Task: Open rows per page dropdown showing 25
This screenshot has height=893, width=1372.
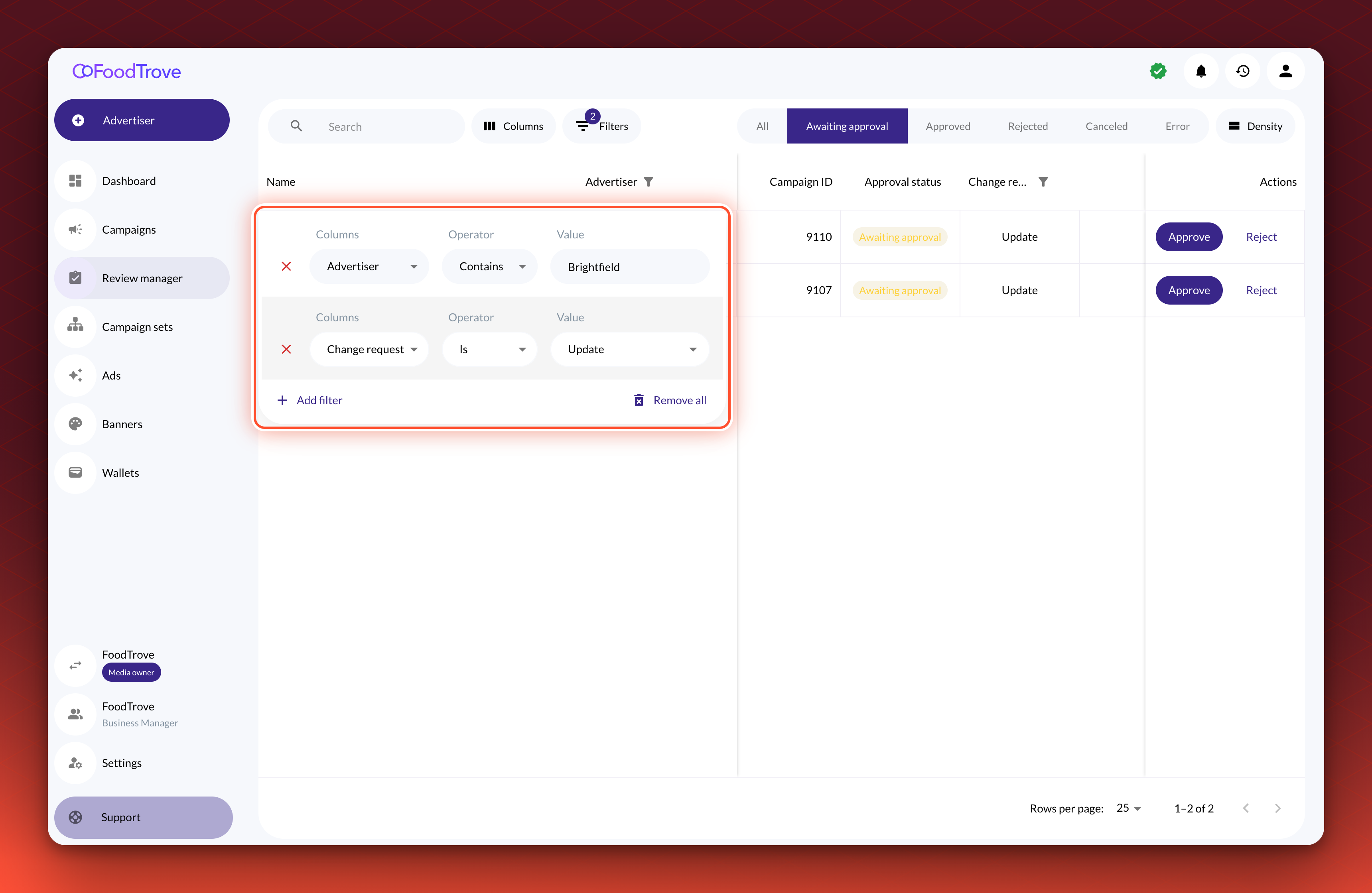Action: [x=1129, y=808]
